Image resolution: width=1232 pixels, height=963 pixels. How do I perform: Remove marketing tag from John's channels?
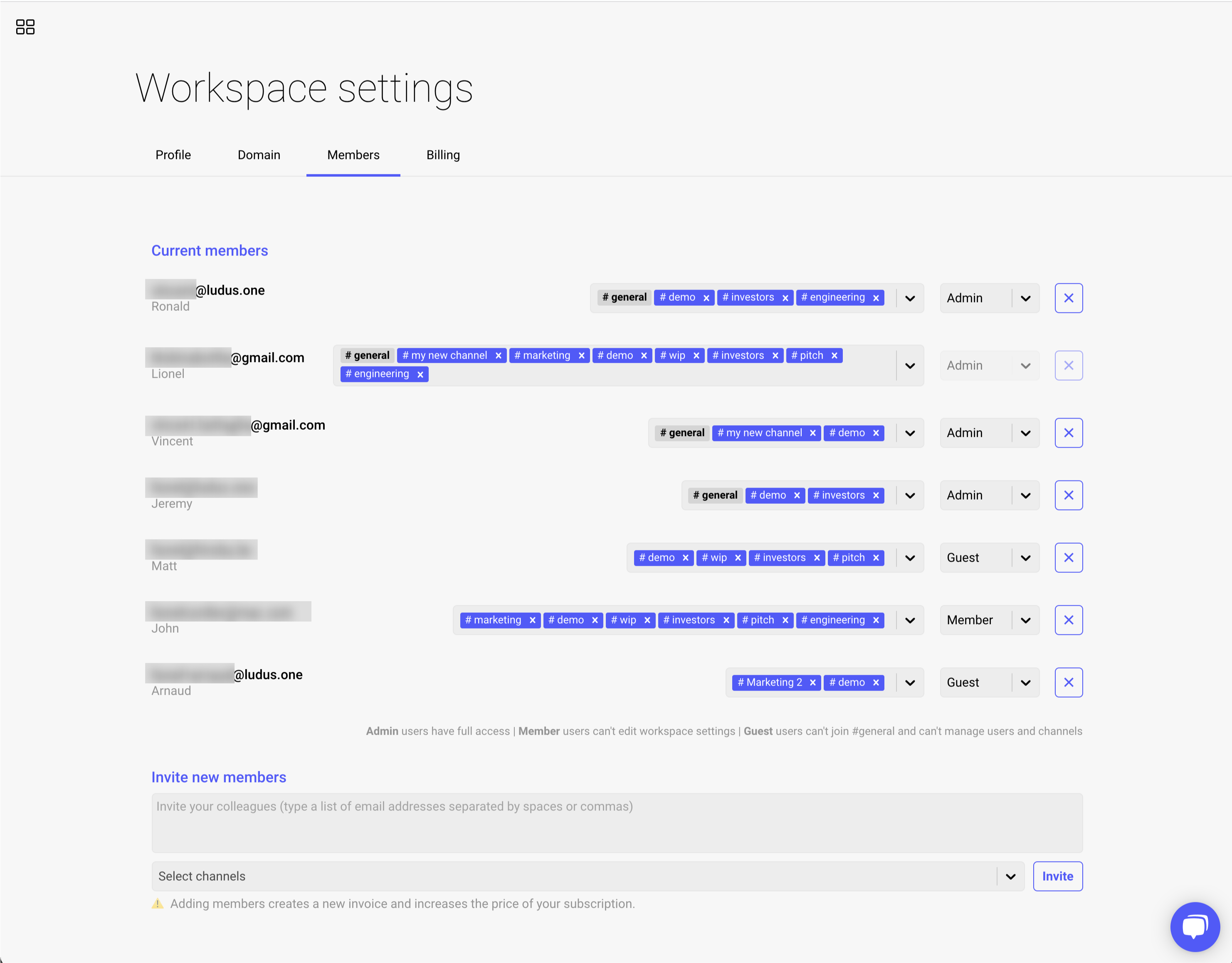click(x=532, y=620)
